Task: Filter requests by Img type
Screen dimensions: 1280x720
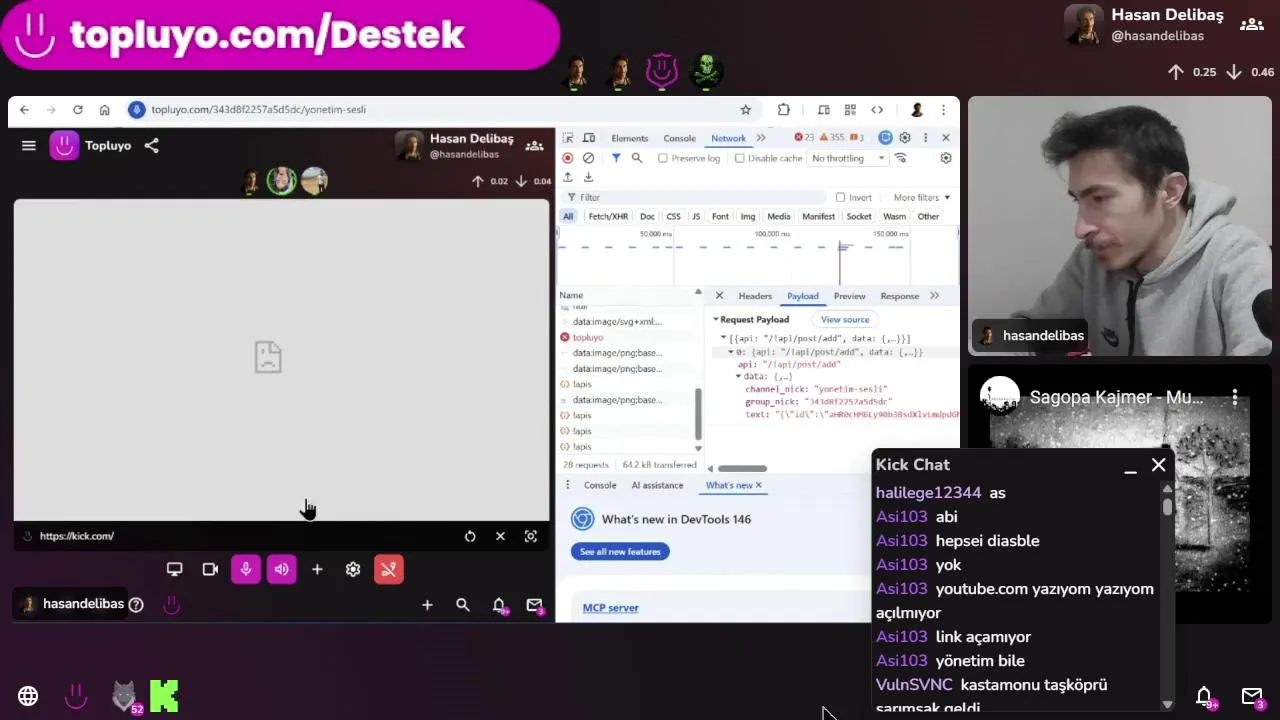Action: click(747, 216)
